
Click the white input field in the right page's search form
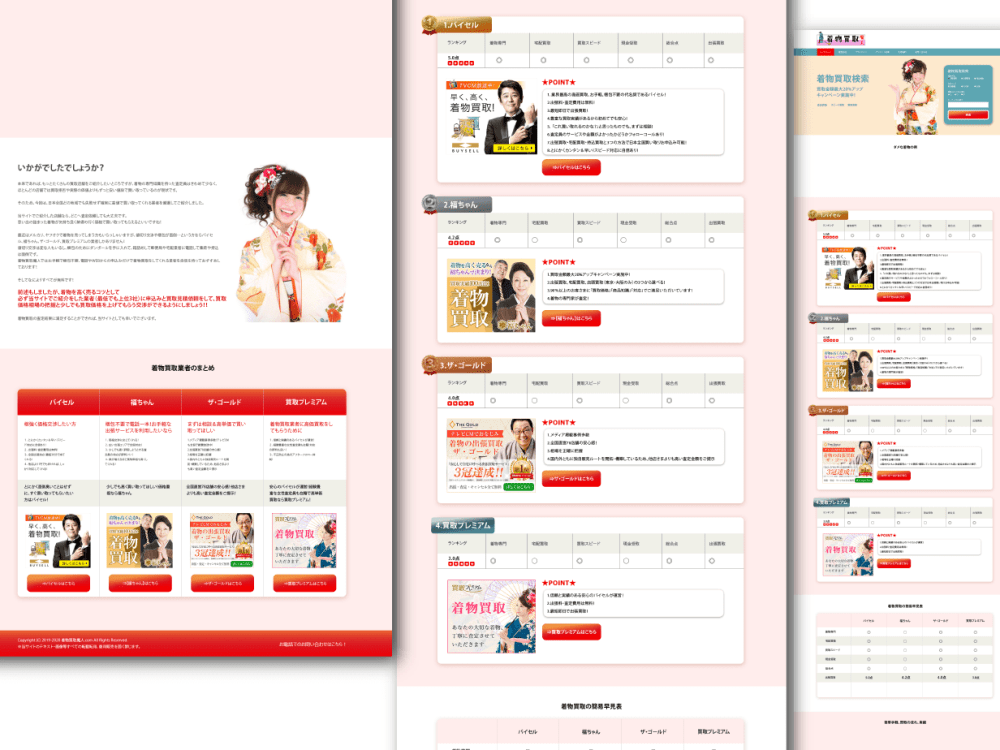tap(967, 105)
